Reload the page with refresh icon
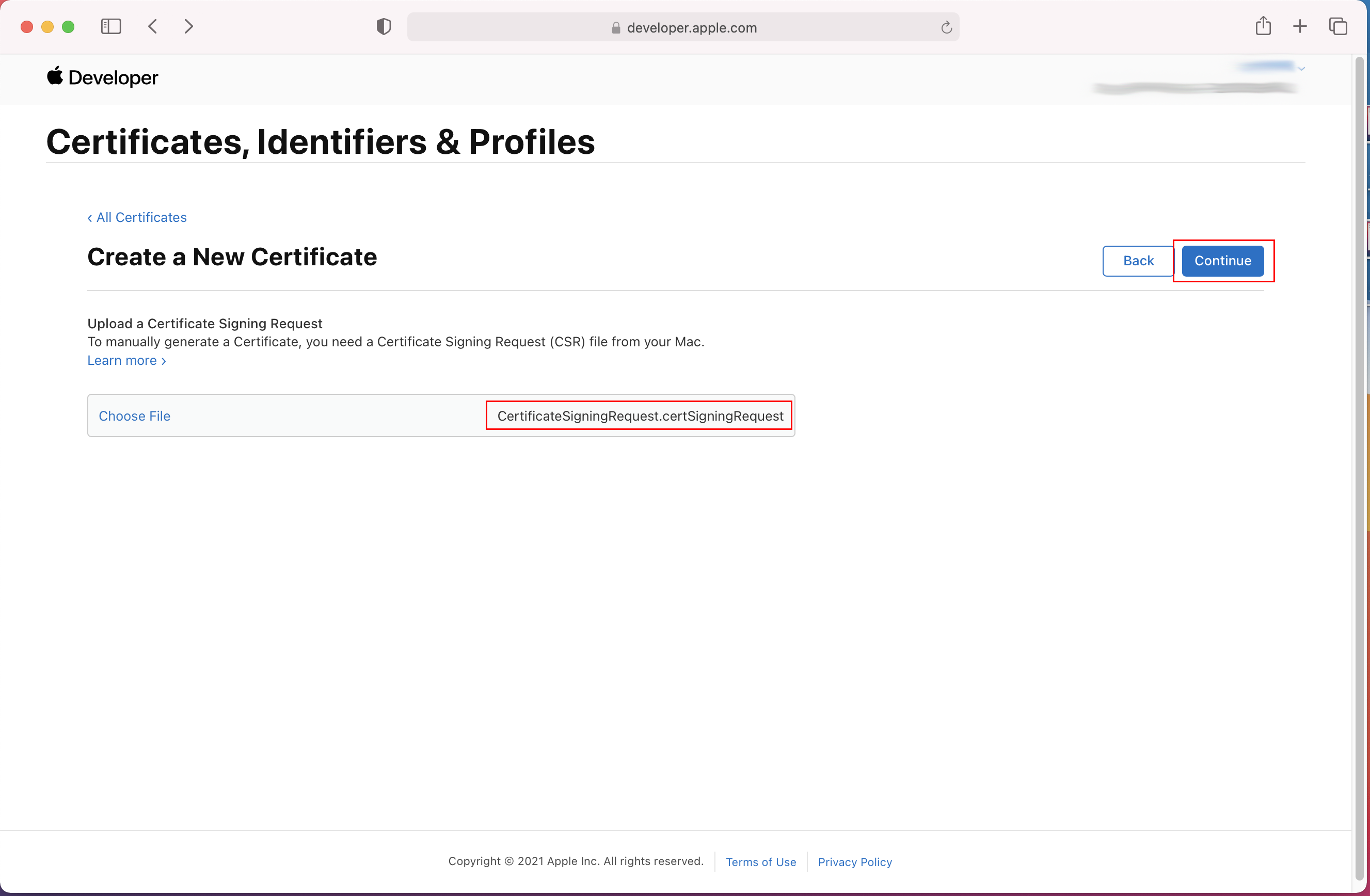The height and width of the screenshot is (896, 1370). tap(946, 28)
